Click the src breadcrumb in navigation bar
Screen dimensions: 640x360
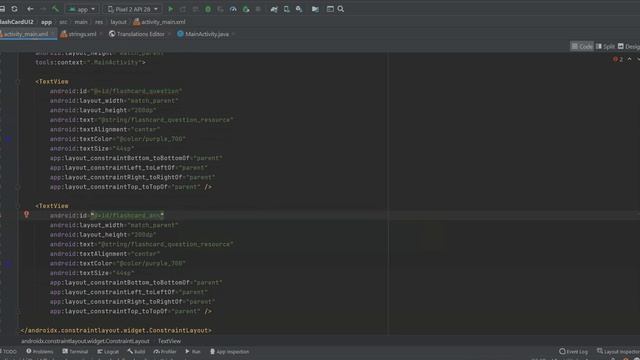(63, 22)
